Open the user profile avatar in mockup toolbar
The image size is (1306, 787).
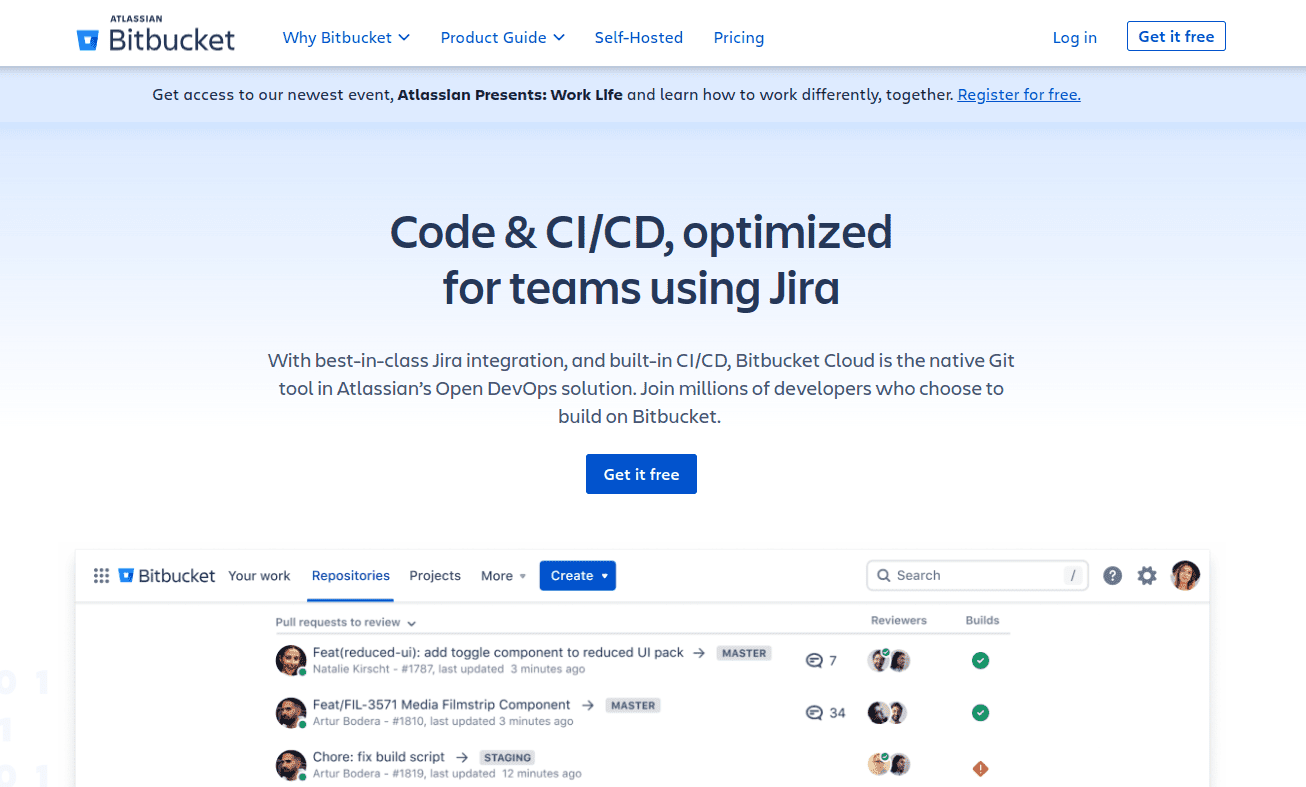click(1185, 575)
